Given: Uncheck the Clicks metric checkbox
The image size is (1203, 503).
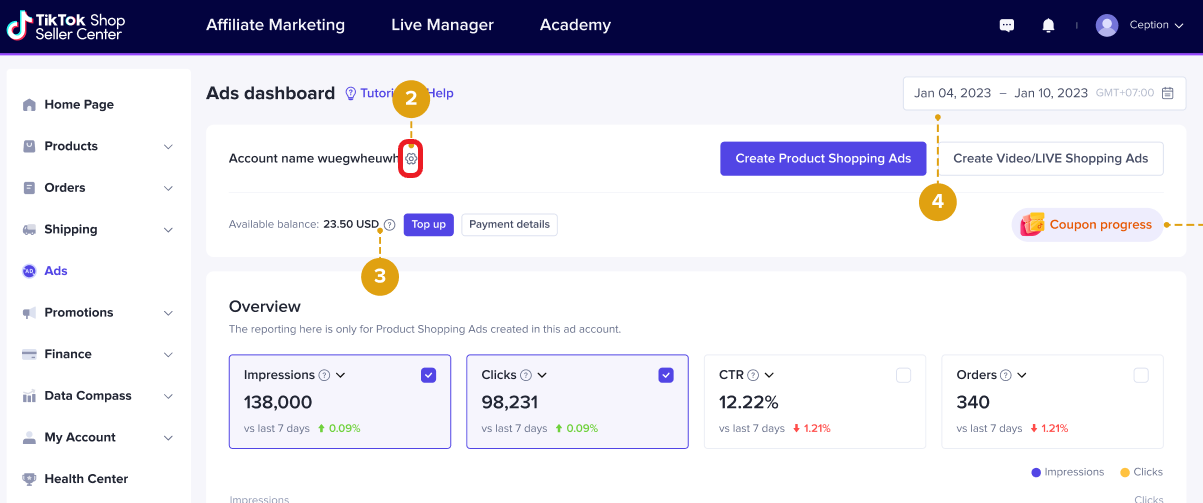Looking at the screenshot, I should (x=666, y=375).
